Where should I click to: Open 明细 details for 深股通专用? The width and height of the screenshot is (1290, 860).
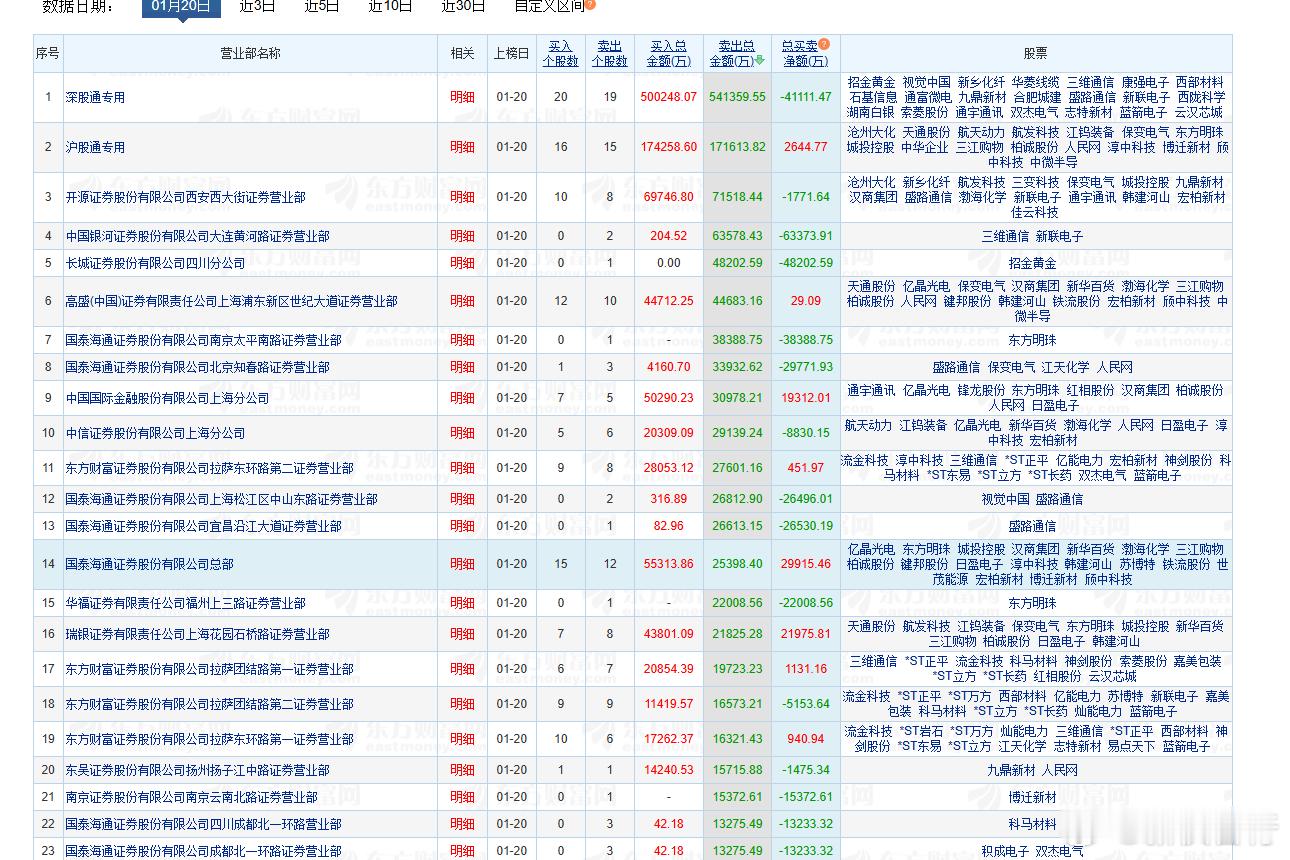tap(464, 96)
